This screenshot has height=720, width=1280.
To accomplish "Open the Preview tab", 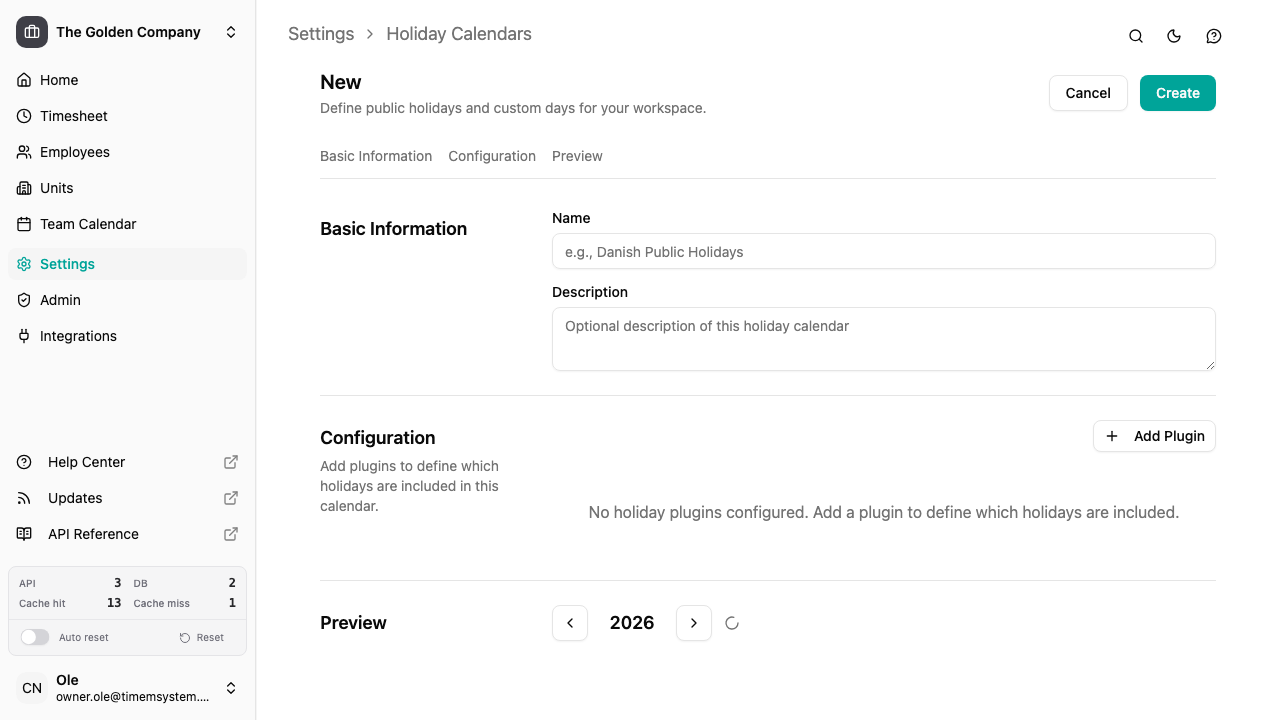I will [x=577, y=156].
